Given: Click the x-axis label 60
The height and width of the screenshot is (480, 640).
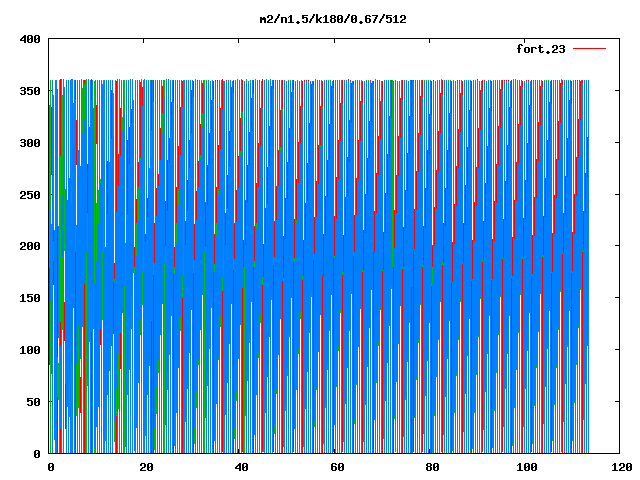Looking at the screenshot, I should click(337, 467).
